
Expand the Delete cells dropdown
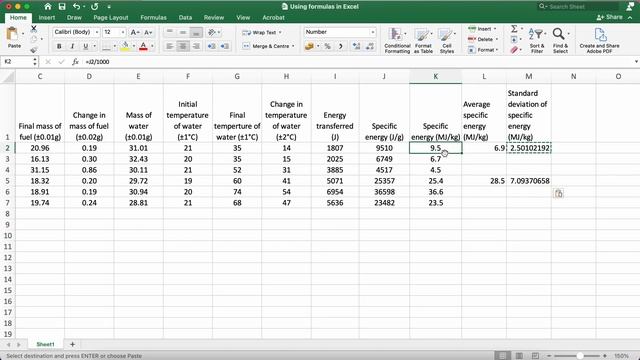[496, 40]
